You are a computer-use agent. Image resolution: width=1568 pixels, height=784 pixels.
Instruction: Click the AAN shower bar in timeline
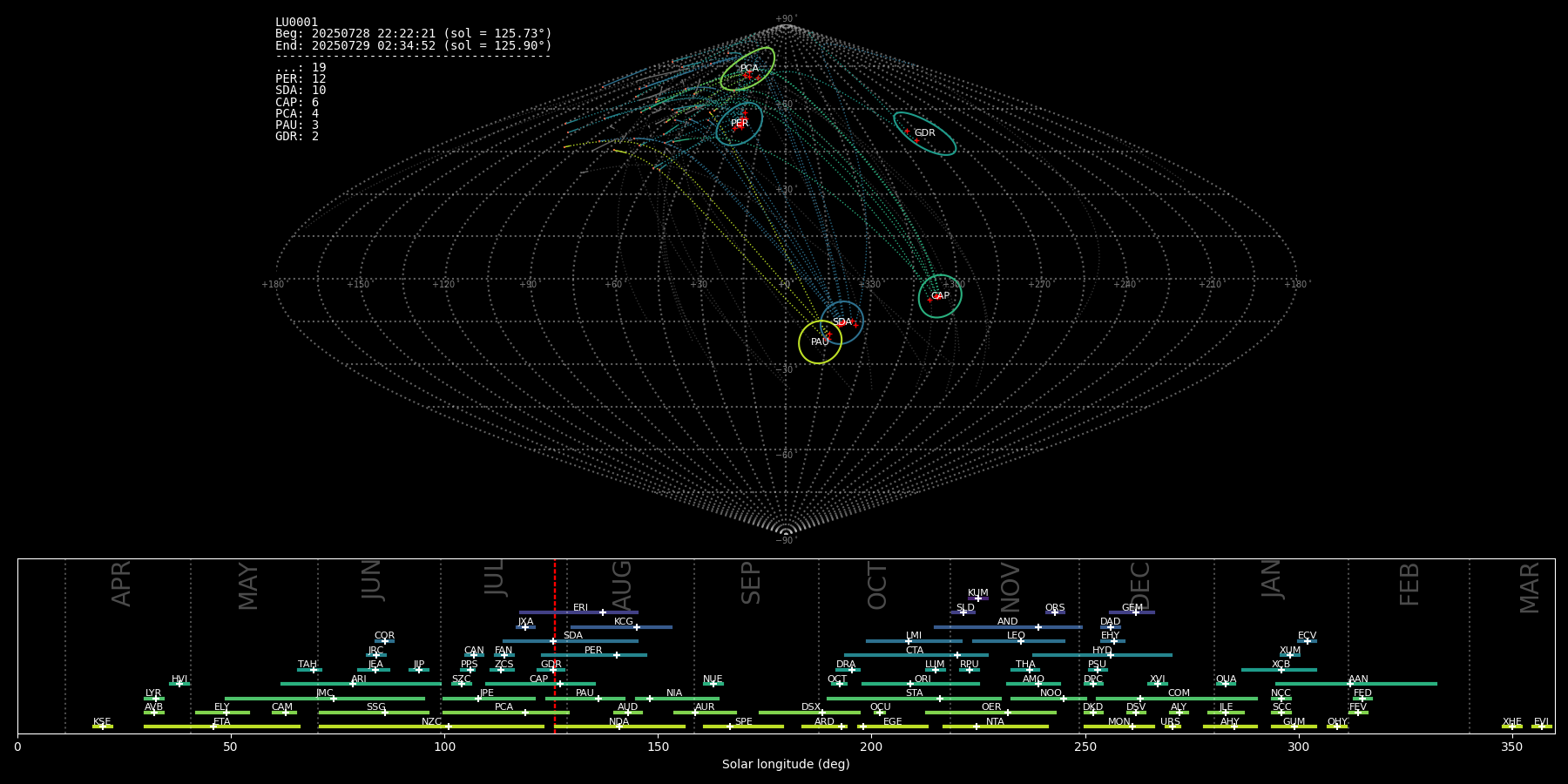click(1356, 684)
